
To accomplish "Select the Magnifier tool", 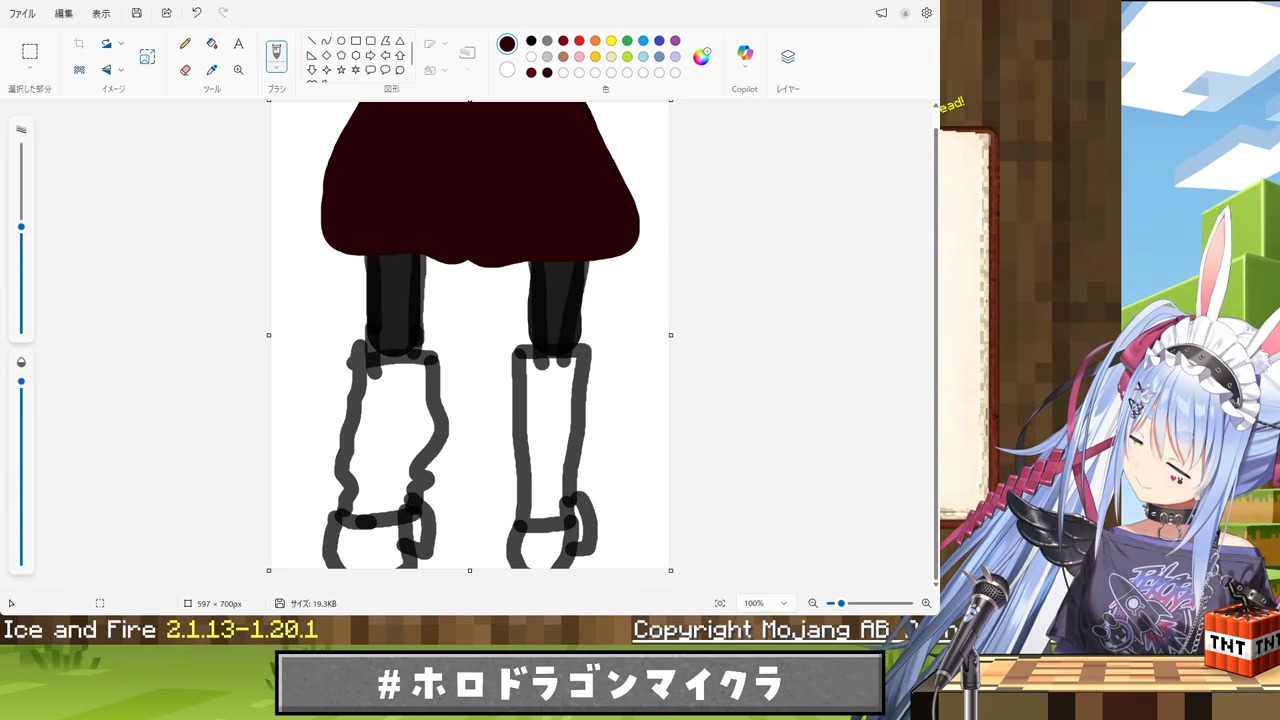I will click(x=238, y=70).
